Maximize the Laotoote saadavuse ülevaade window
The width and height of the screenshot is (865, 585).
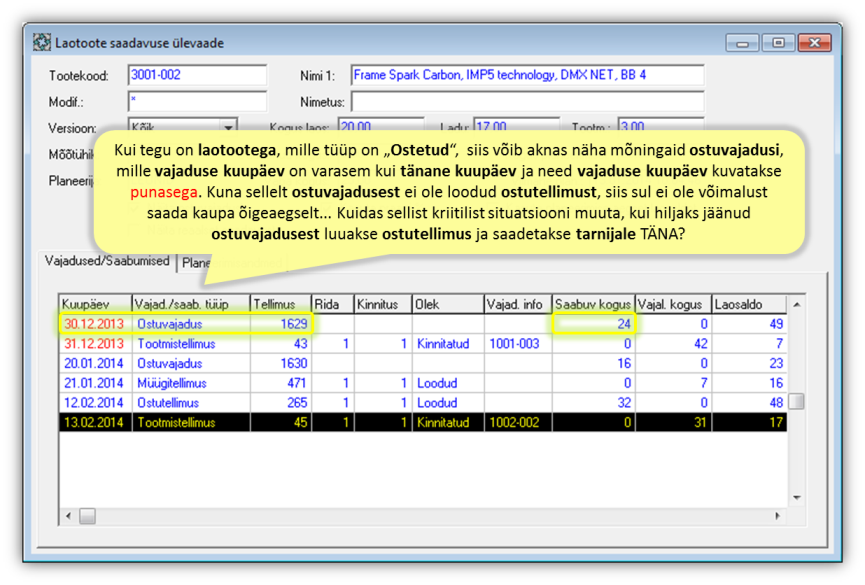point(778,43)
